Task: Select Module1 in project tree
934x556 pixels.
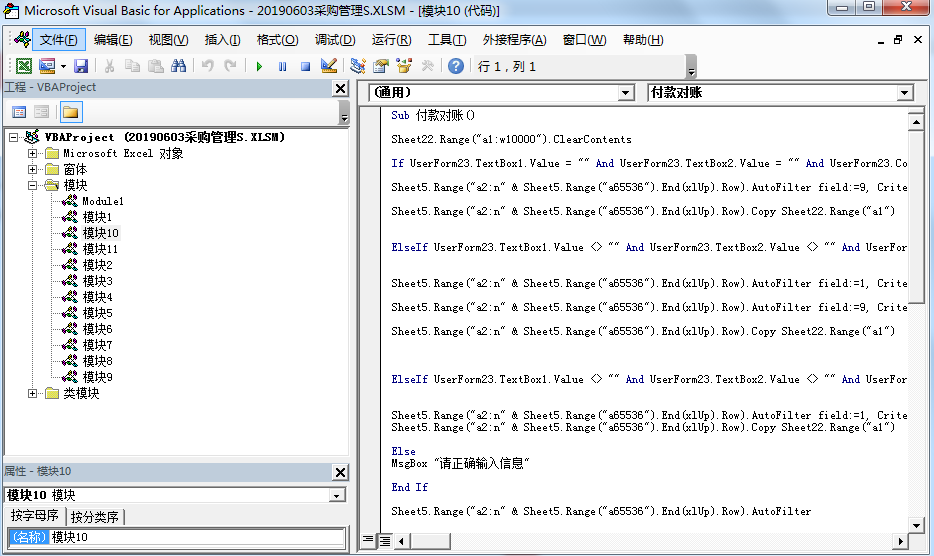Action: pyautogui.click(x=102, y=201)
